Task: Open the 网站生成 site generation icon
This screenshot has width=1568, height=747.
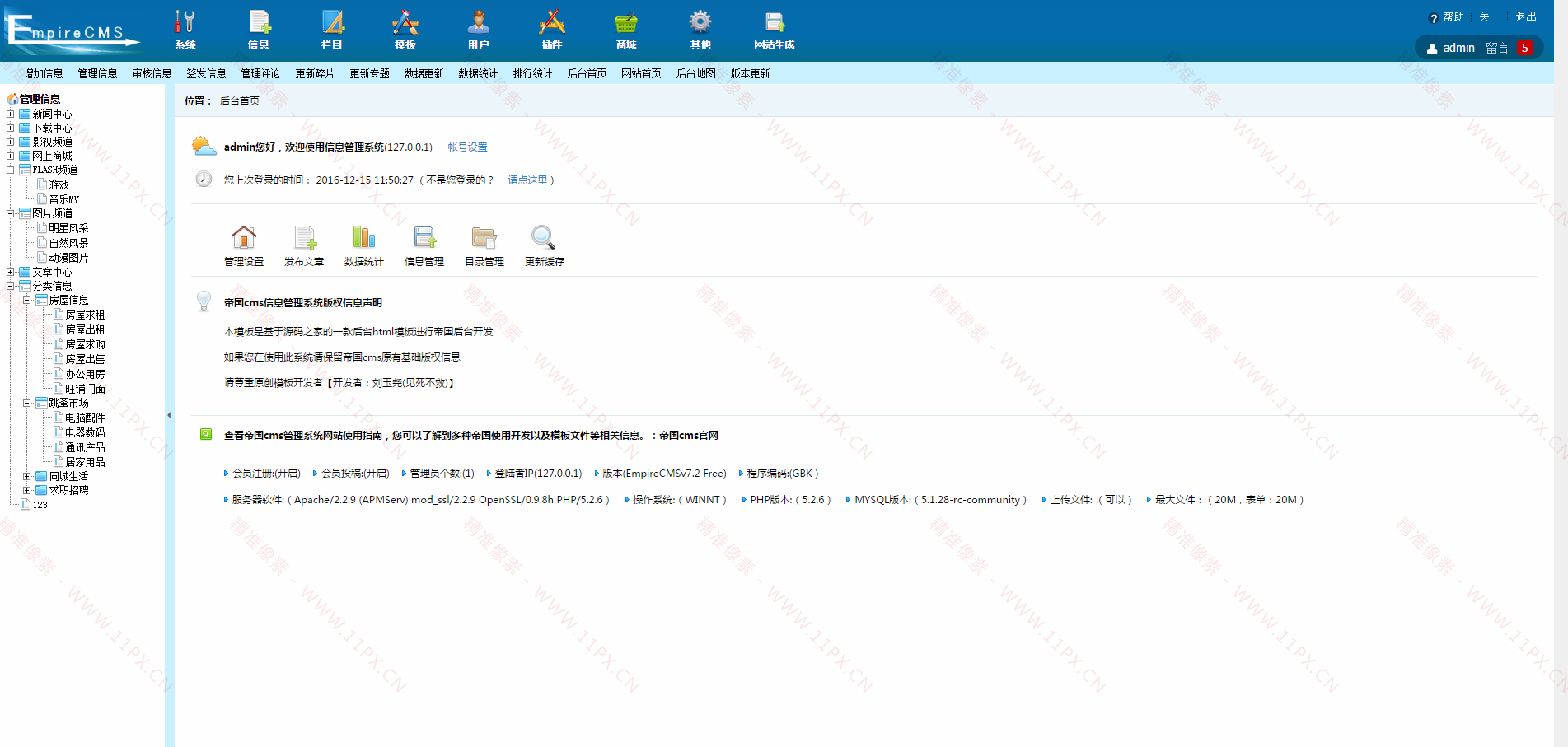Action: (775, 22)
